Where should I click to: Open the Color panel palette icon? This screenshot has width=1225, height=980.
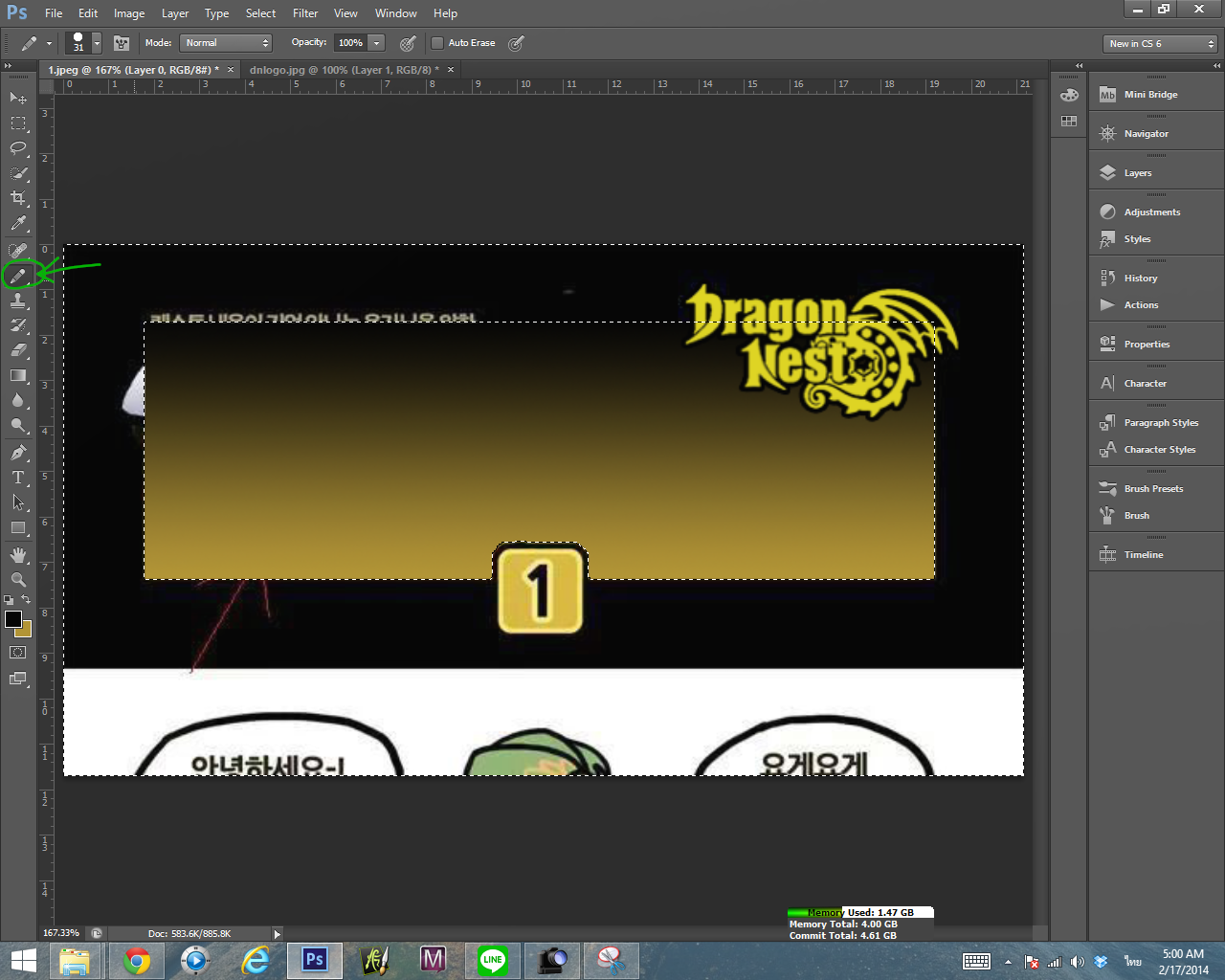[x=1069, y=95]
